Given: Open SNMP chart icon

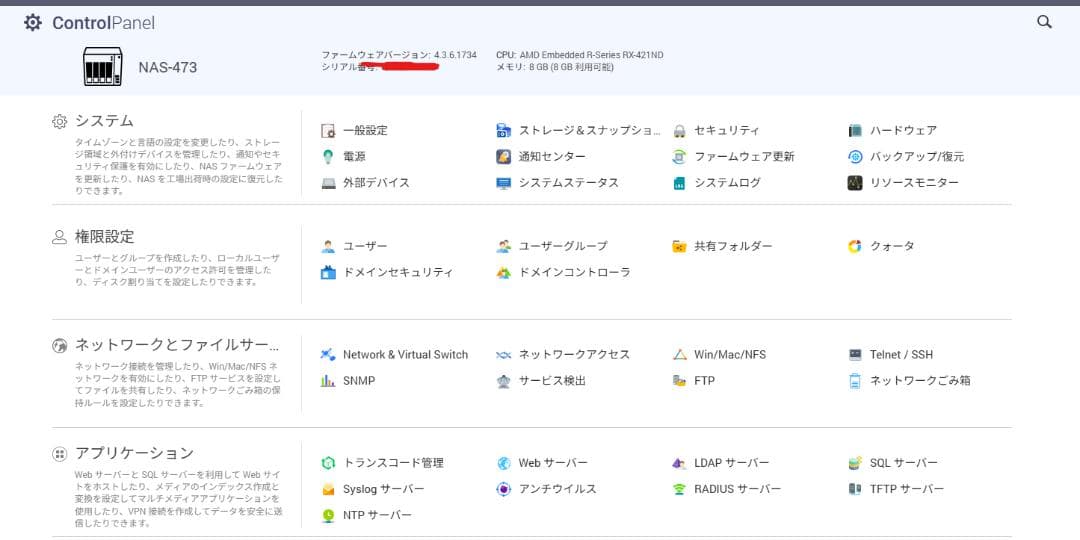Looking at the screenshot, I should point(328,381).
